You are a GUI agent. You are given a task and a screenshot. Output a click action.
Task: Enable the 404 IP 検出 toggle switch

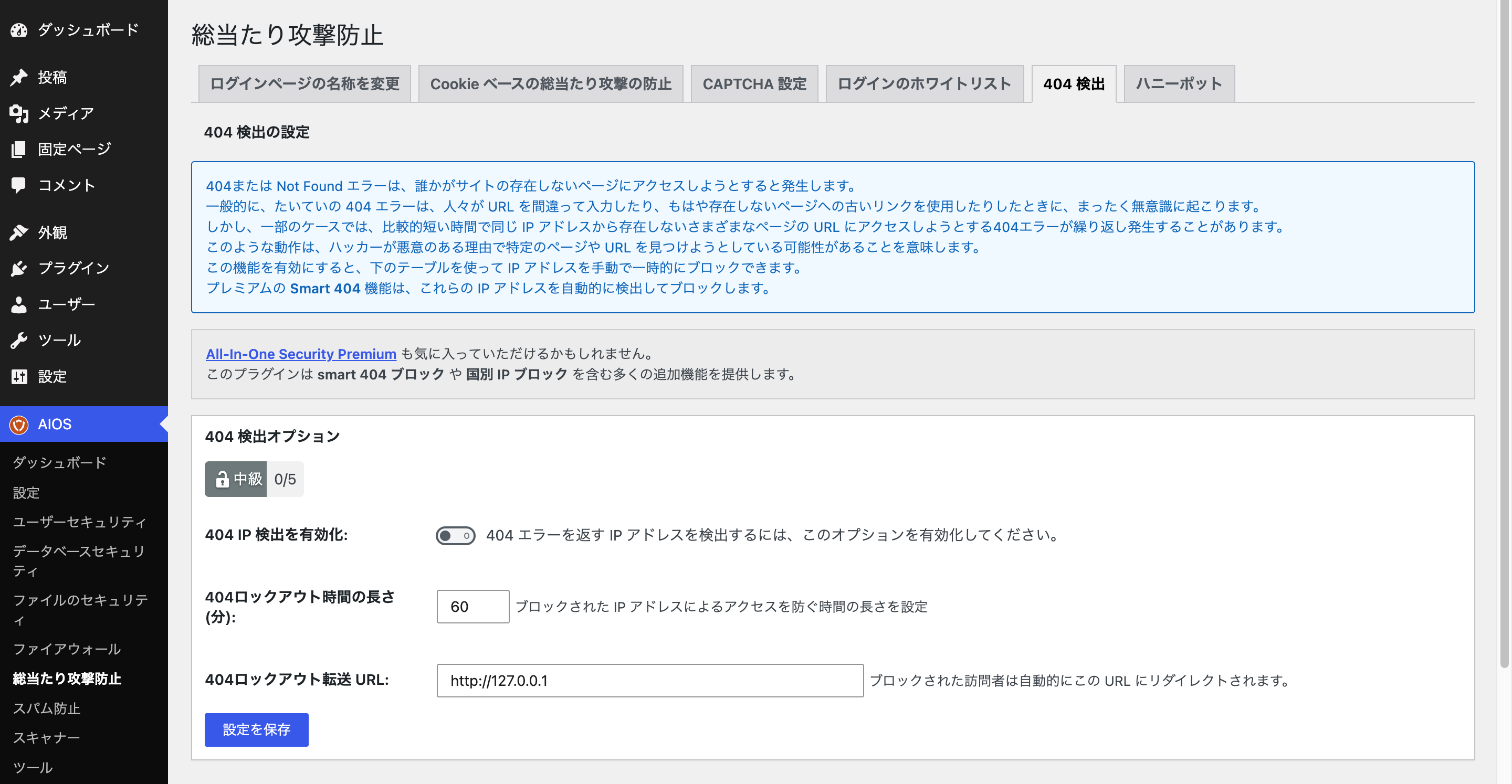pos(456,535)
